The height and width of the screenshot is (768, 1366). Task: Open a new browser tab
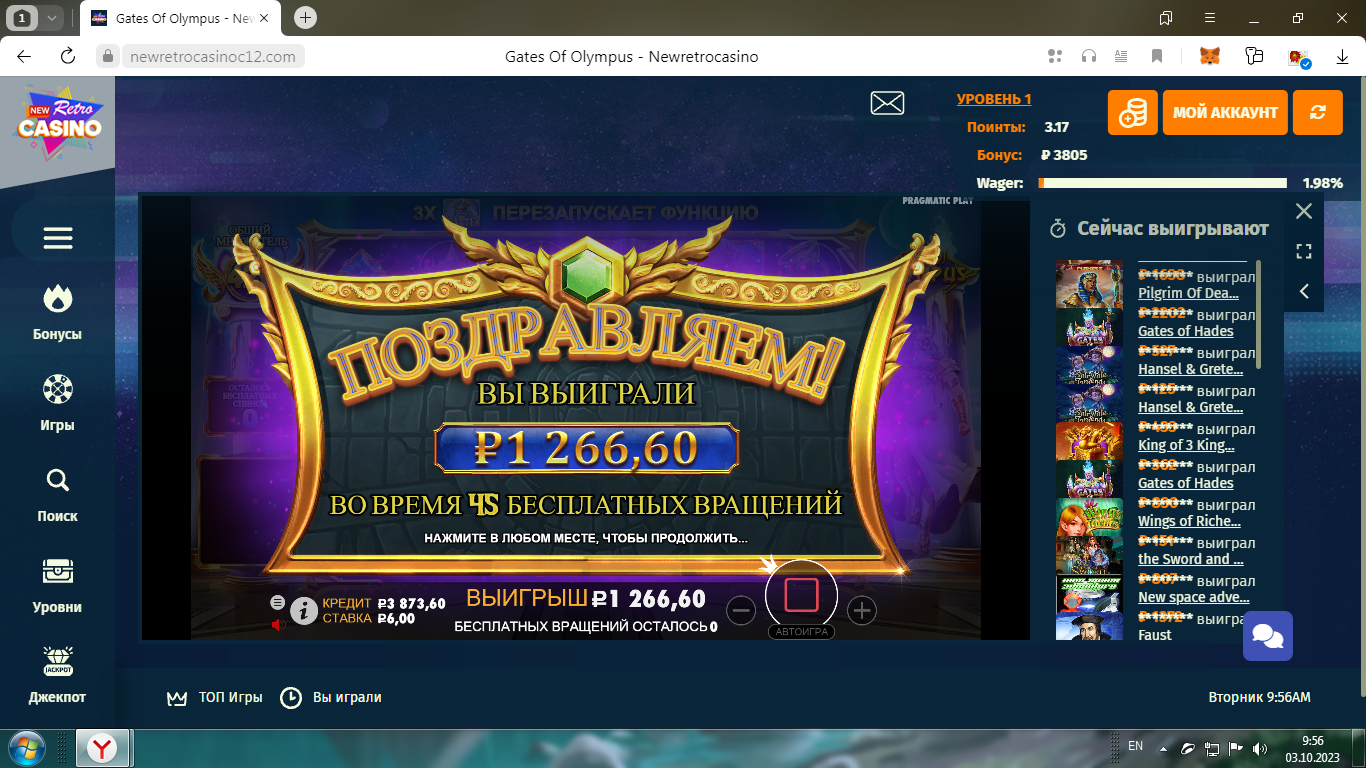[x=306, y=17]
